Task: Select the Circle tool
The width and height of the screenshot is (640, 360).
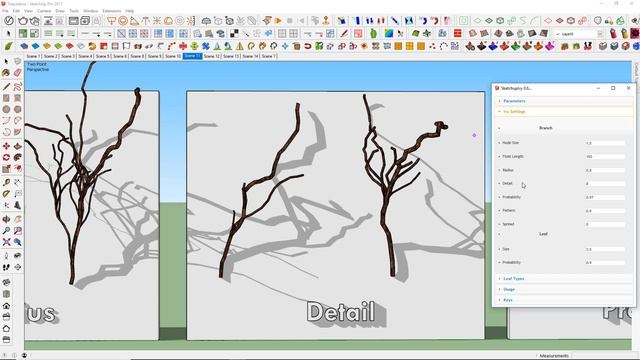Action: click(6, 109)
